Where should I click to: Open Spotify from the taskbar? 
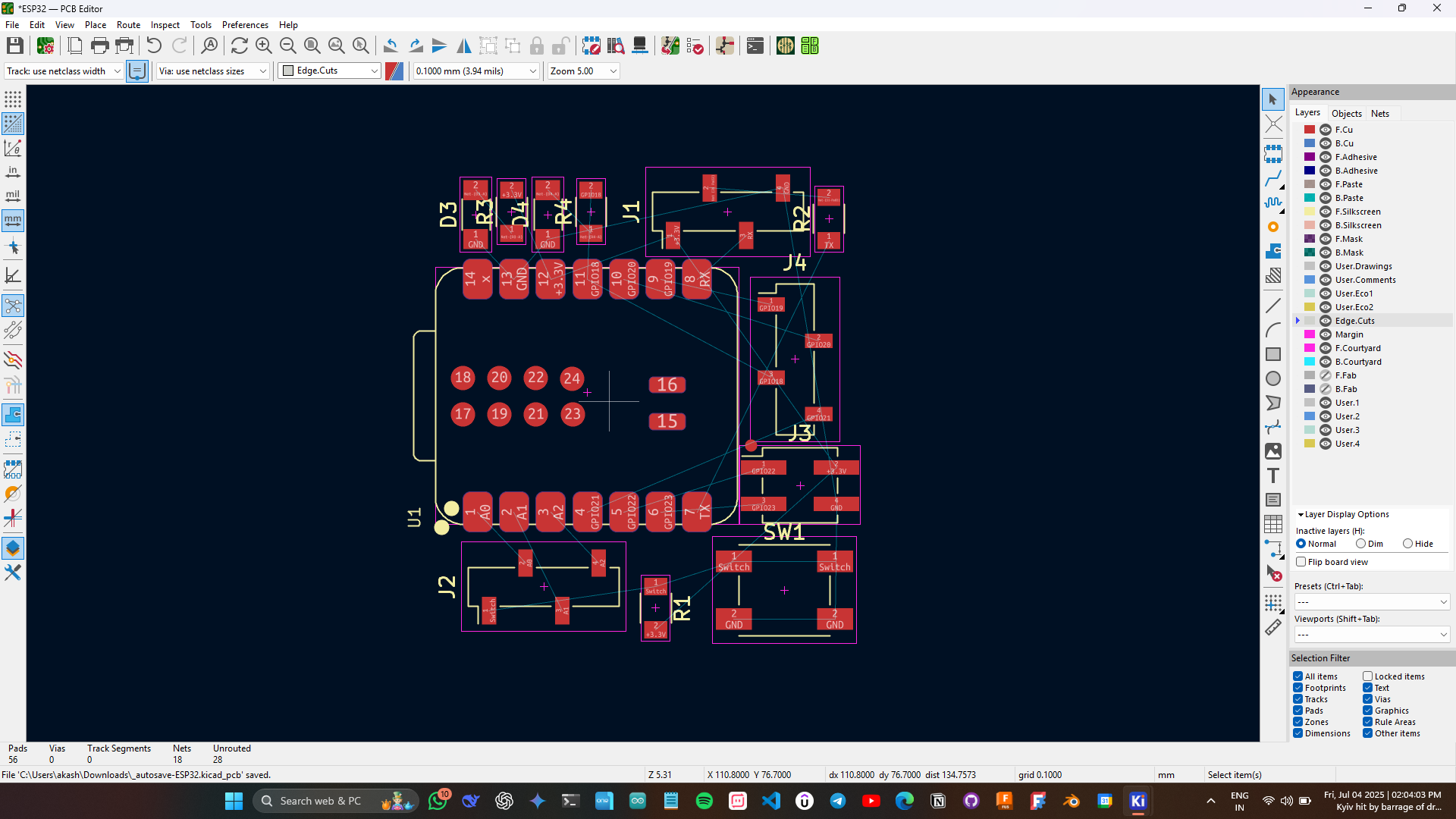[704, 801]
